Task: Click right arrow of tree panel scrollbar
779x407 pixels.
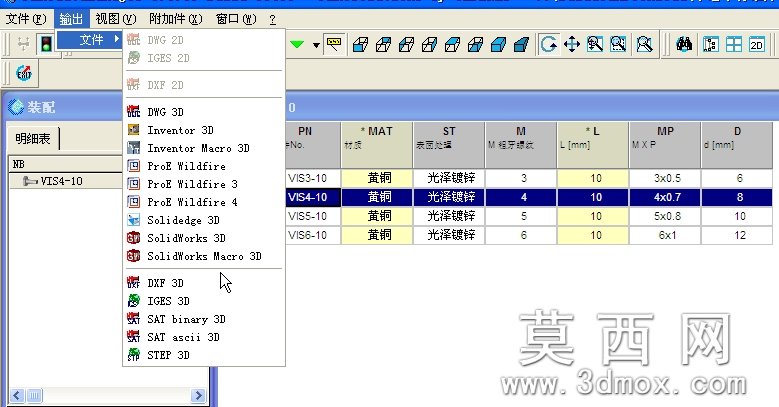Action: [198, 396]
